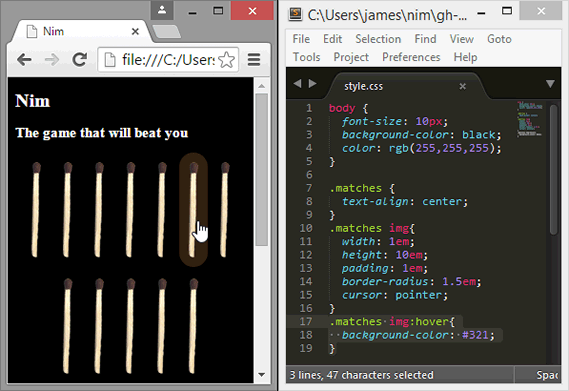Click 'cursor: pointer;' in the code

(x=394, y=295)
